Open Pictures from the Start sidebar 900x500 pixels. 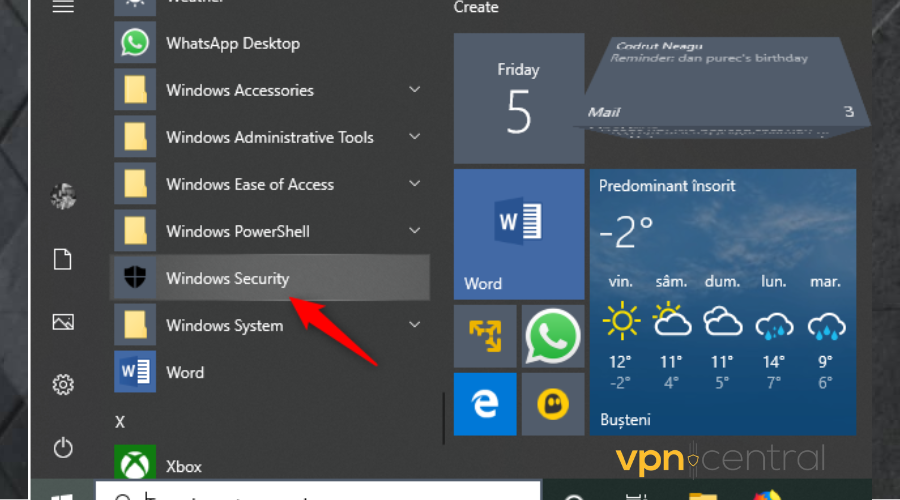63,322
